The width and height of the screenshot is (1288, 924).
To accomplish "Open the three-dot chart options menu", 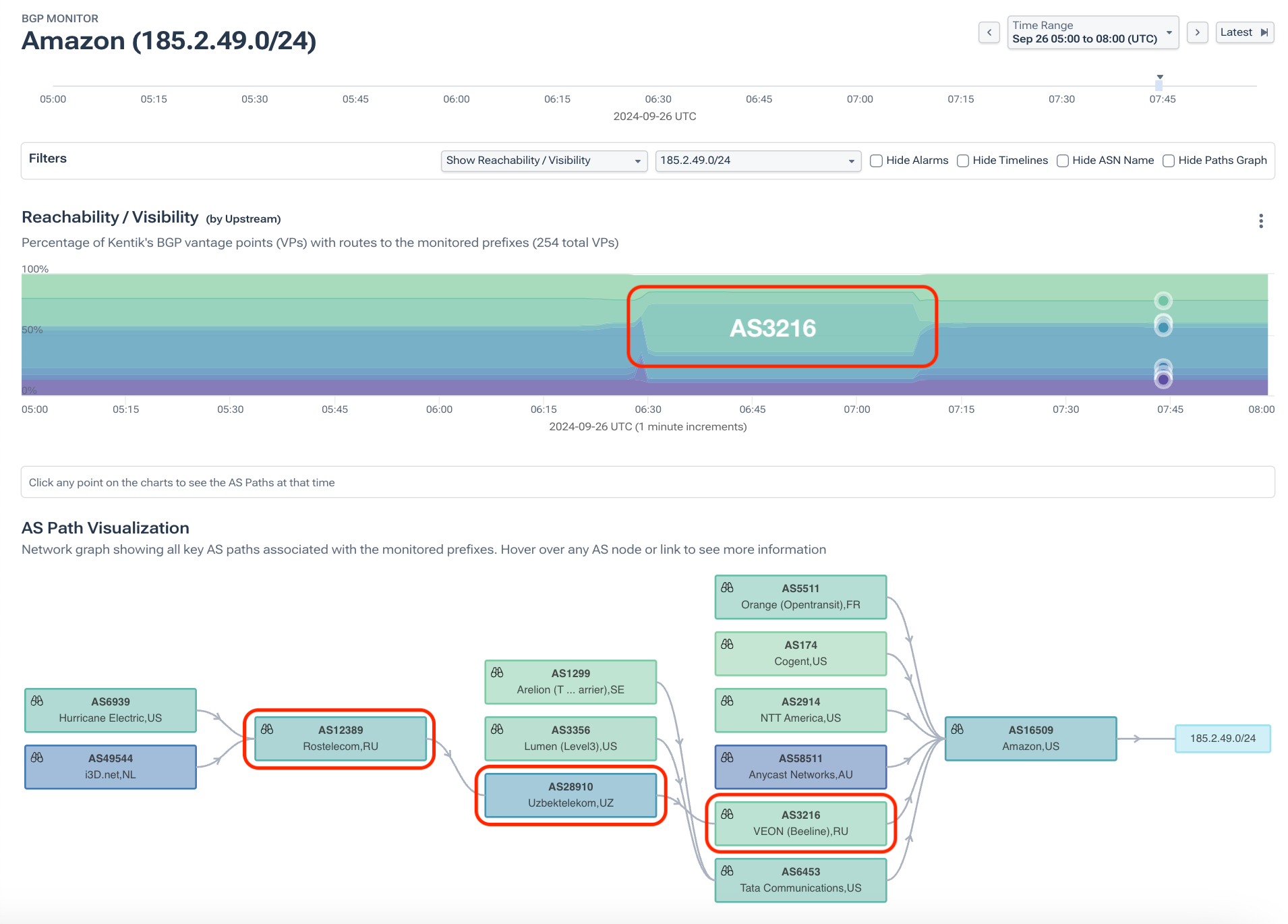I will [1261, 221].
